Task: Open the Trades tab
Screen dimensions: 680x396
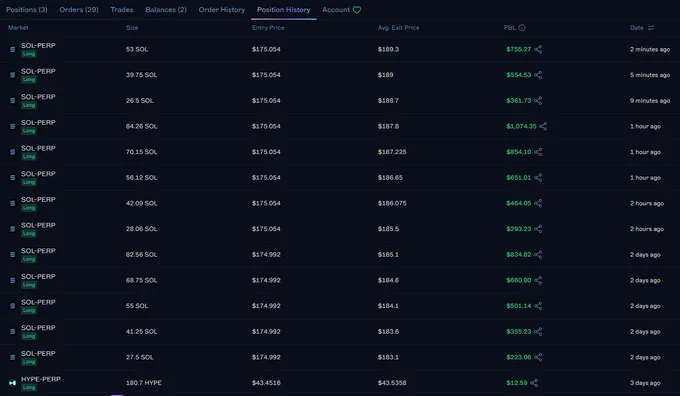Action: [121, 10]
